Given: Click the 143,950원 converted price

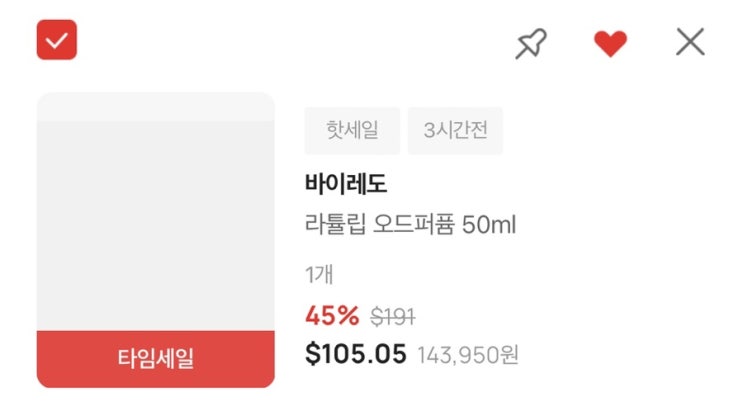Looking at the screenshot, I should (468, 355).
